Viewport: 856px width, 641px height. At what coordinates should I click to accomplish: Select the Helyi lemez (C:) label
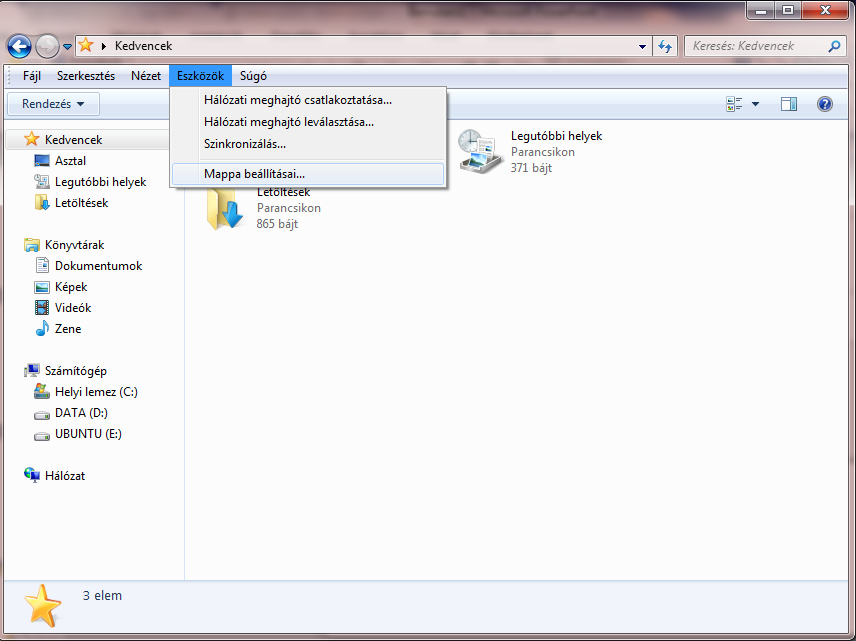pos(96,392)
